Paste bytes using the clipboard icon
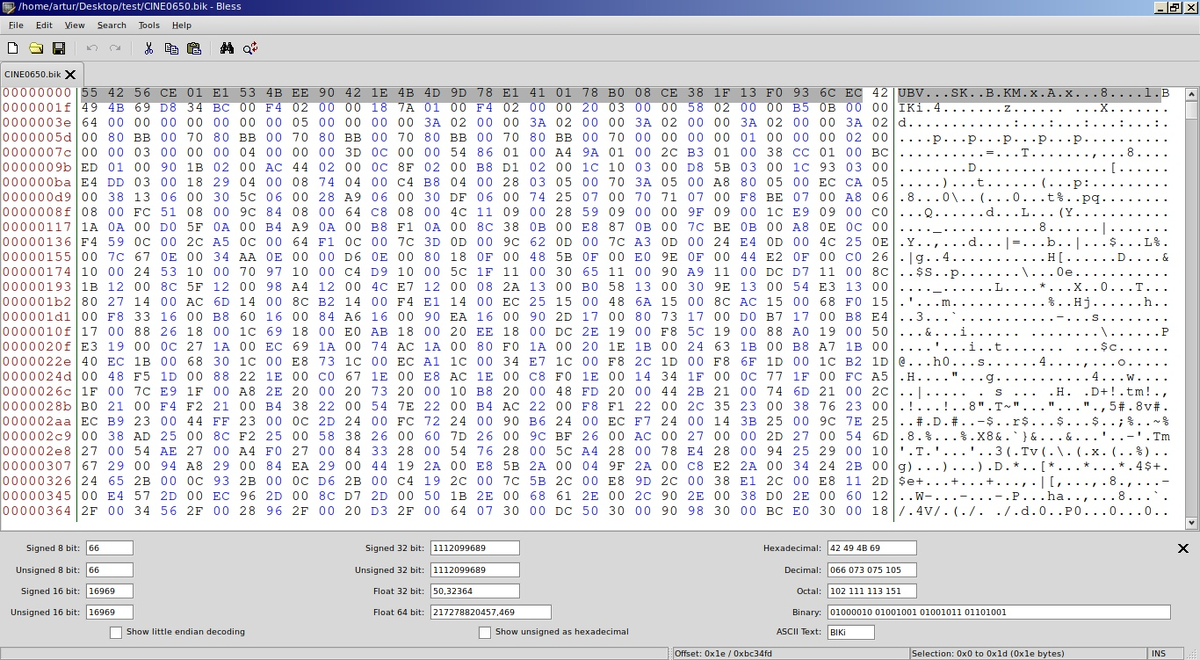The image size is (1200, 660). (194, 48)
